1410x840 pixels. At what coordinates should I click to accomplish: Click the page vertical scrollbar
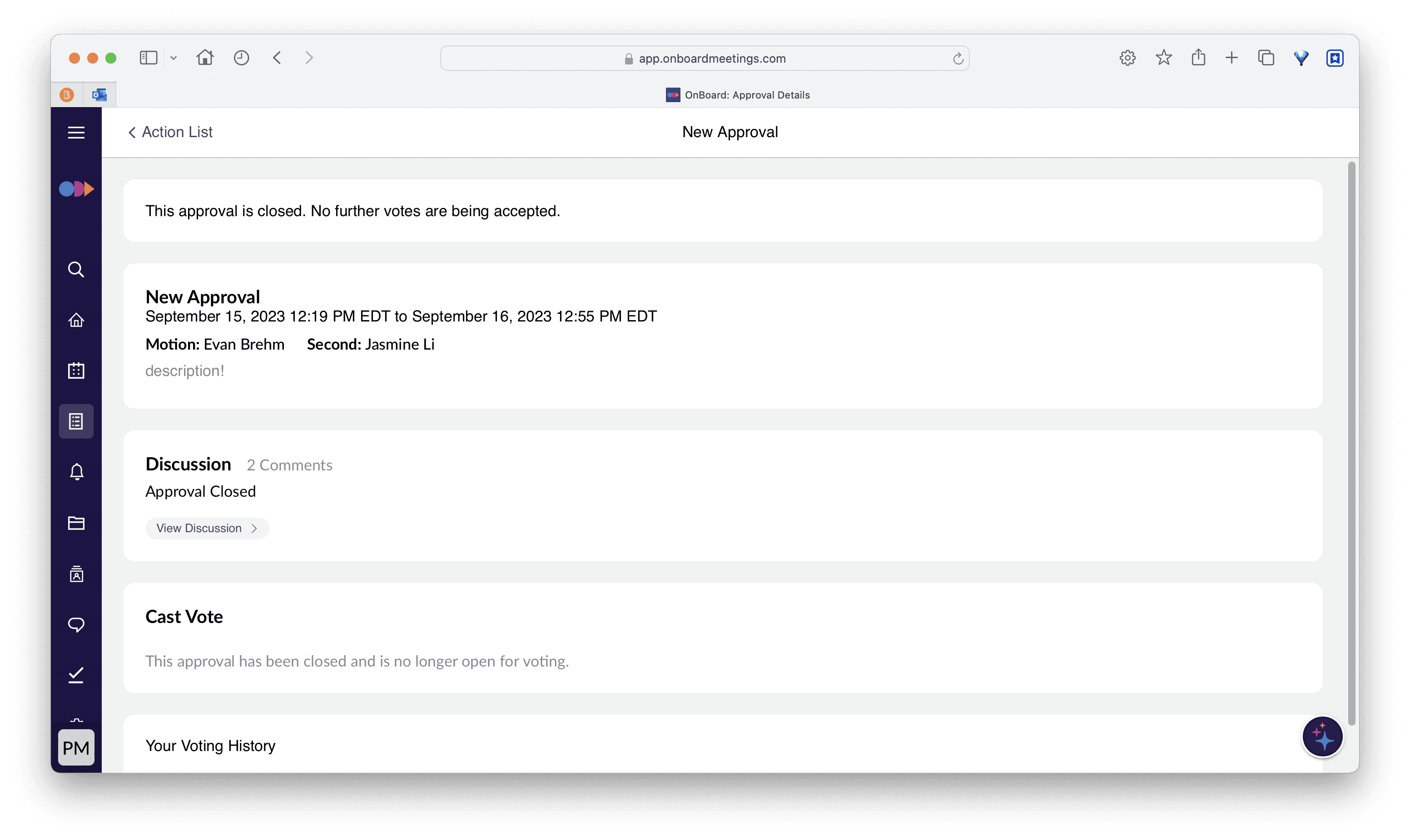coord(1351,441)
